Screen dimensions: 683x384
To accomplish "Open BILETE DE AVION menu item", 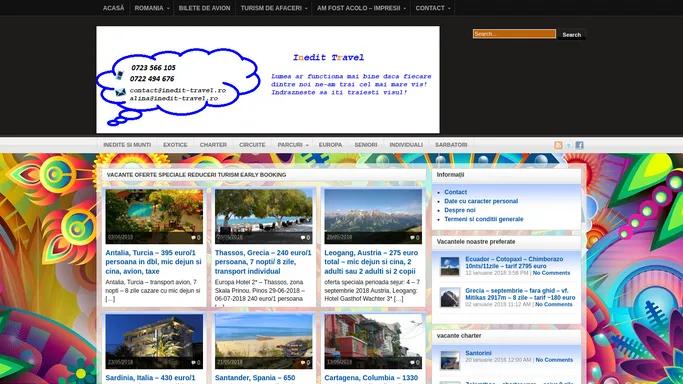I will (x=204, y=8).
